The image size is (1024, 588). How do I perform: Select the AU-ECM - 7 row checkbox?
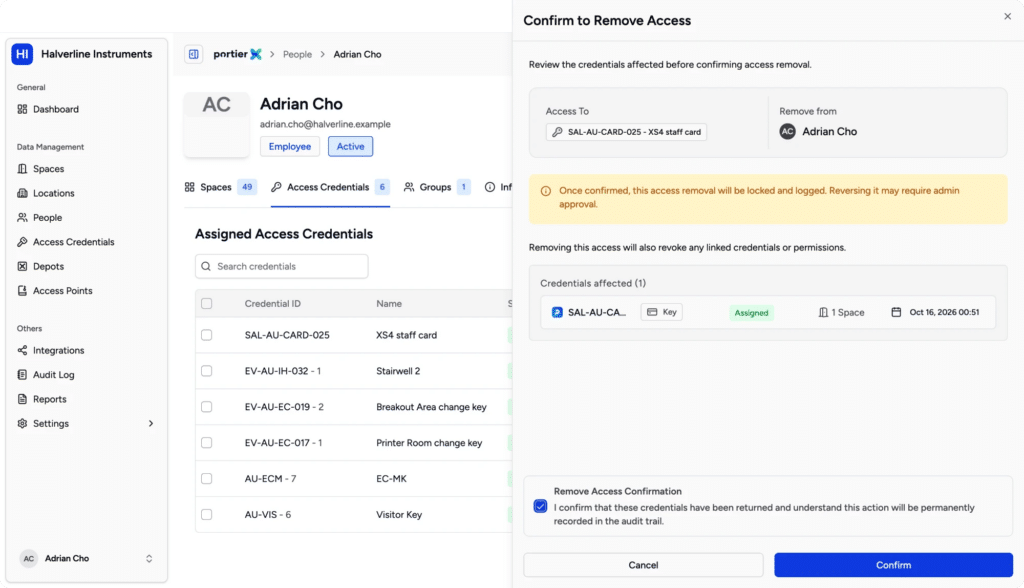pyautogui.click(x=206, y=479)
